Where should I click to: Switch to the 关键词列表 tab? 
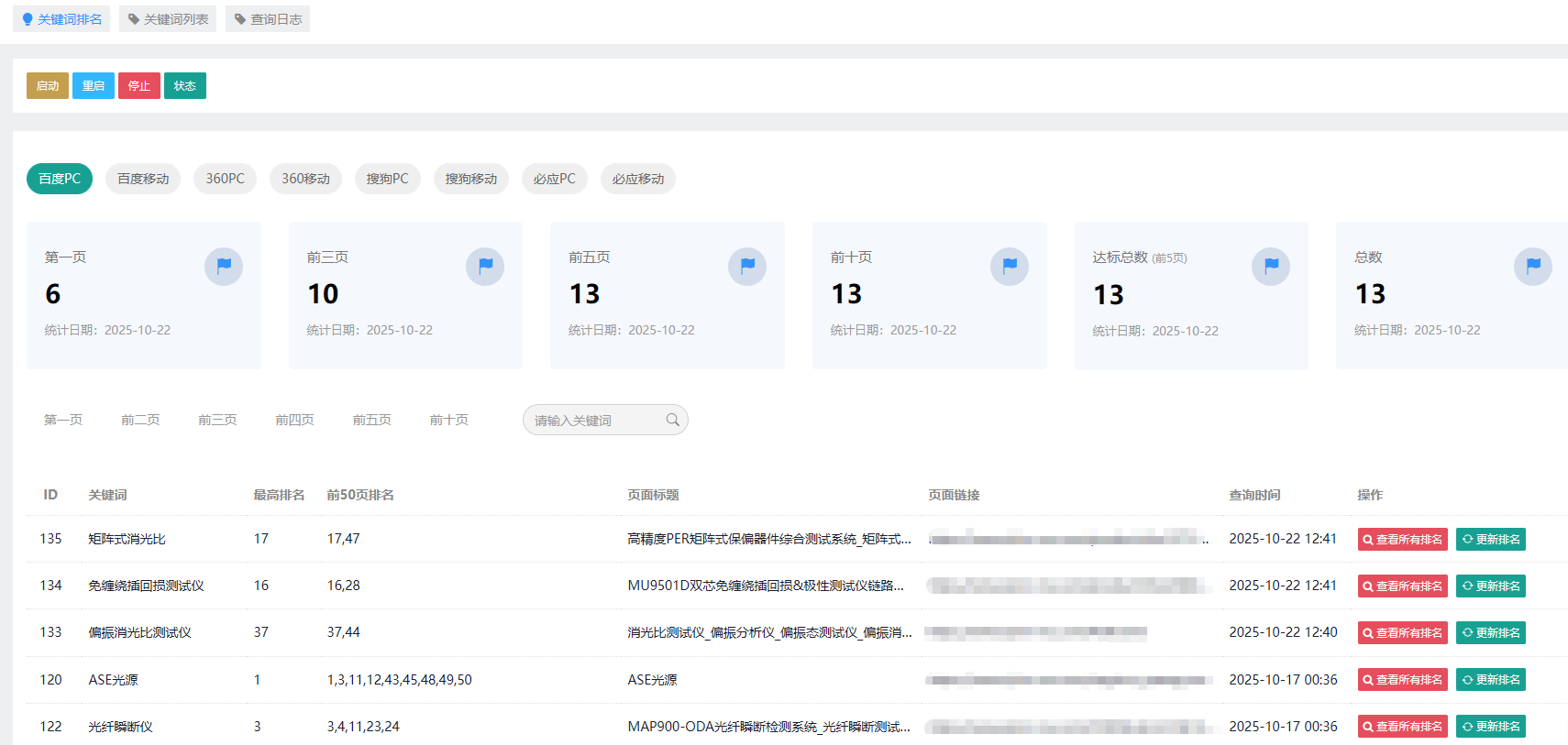[168, 19]
